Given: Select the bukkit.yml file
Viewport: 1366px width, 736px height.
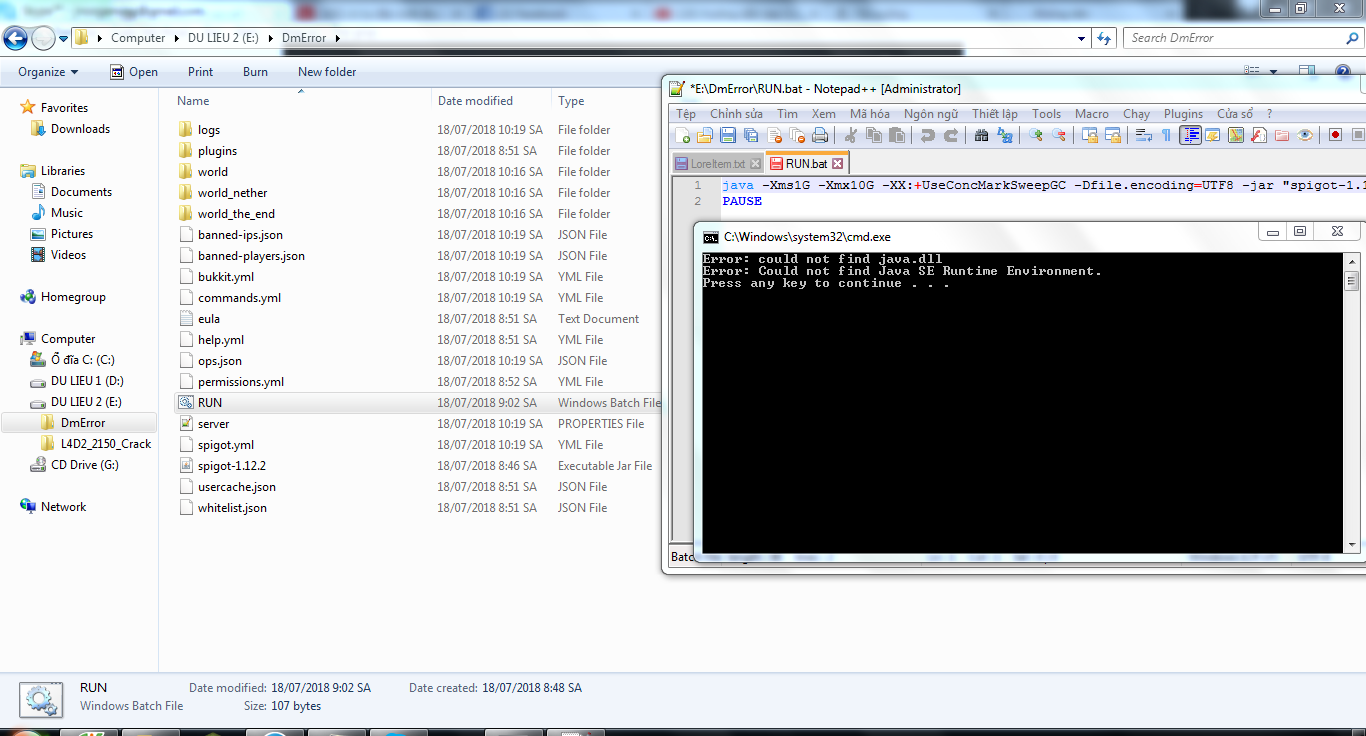Looking at the screenshot, I should click(x=225, y=277).
